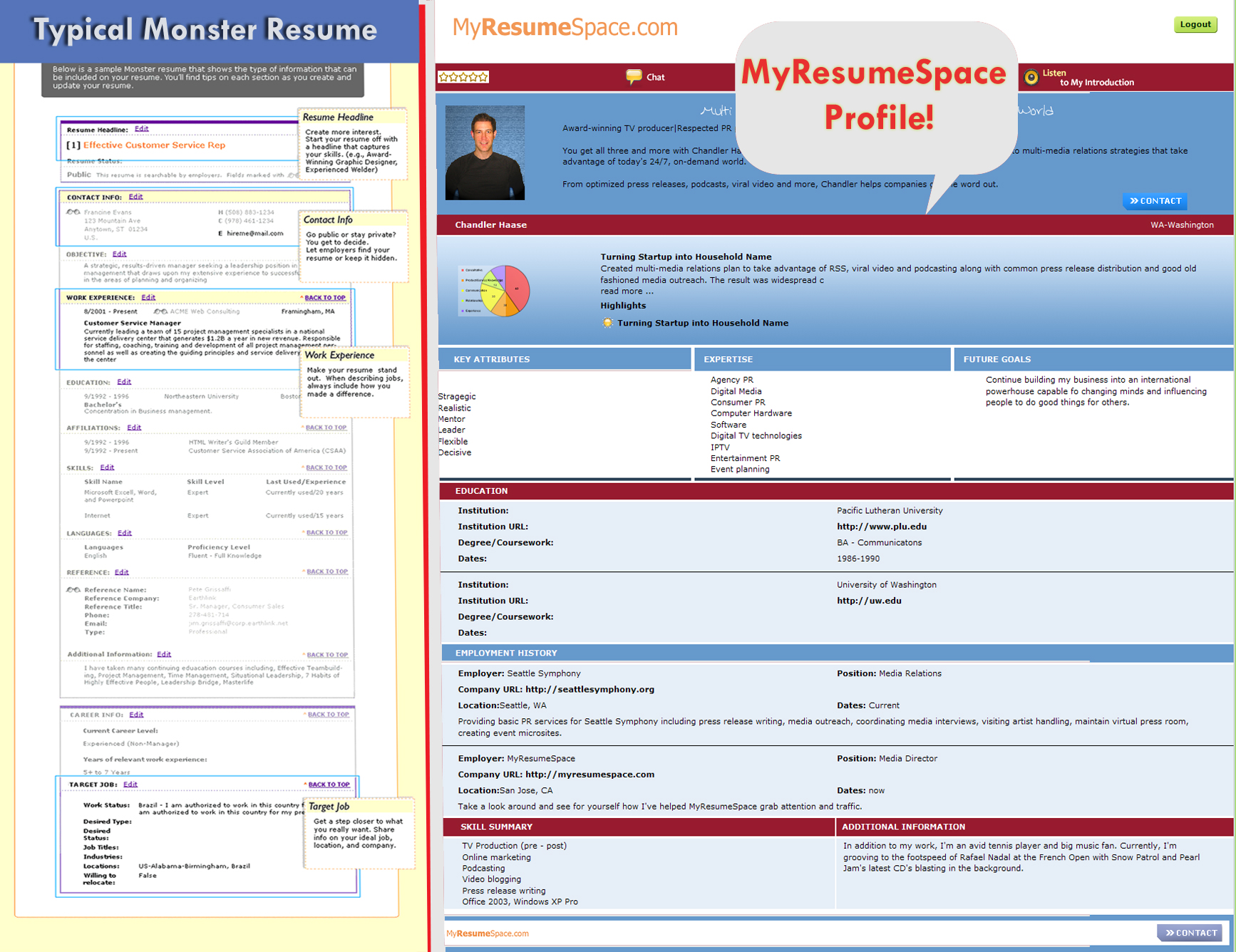Click the 'read more ...' link
The width and height of the screenshot is (1236, 952).
pyautogui.click(x=627, y=291)
